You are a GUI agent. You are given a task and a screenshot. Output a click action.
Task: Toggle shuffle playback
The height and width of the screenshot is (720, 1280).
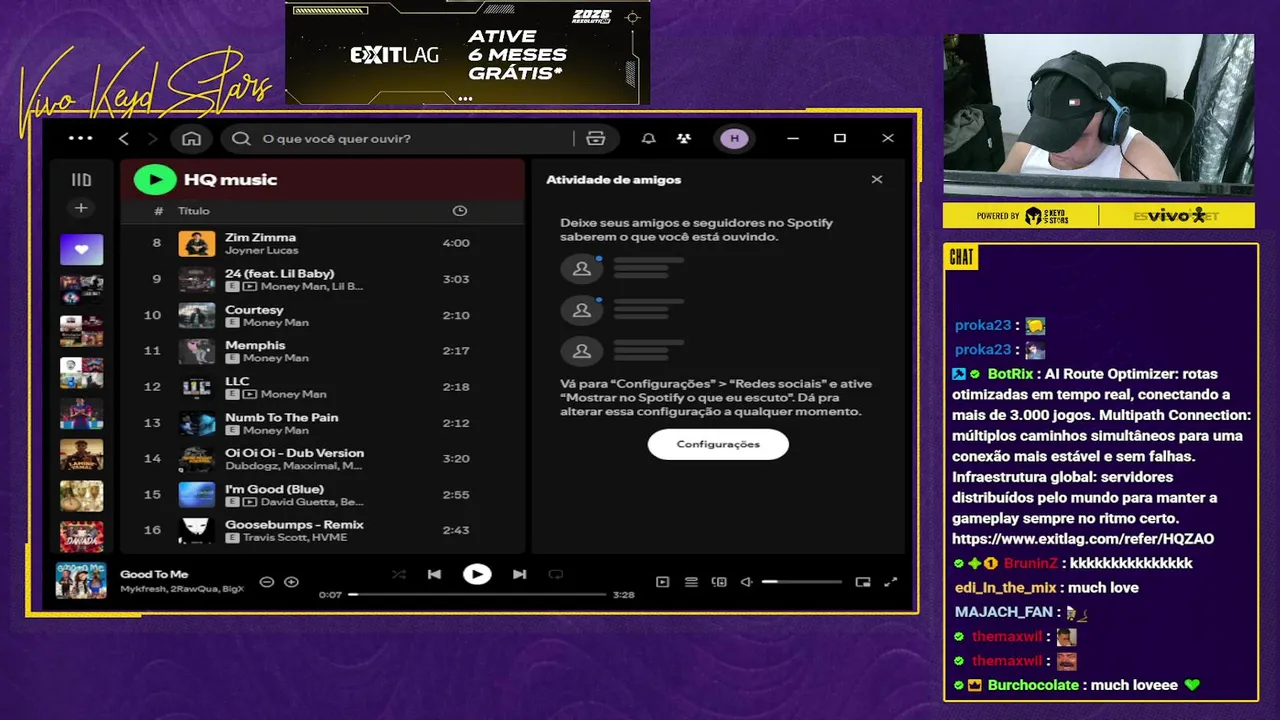pyautogui.click(x=399, y=574)
